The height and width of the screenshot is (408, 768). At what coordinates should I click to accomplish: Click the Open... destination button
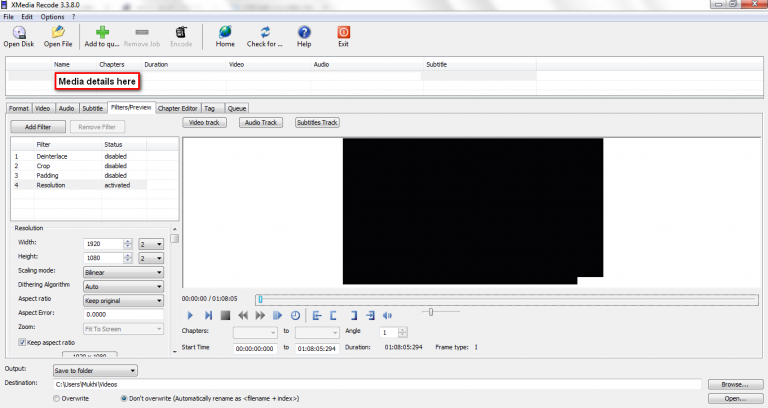tap(735, 398)
